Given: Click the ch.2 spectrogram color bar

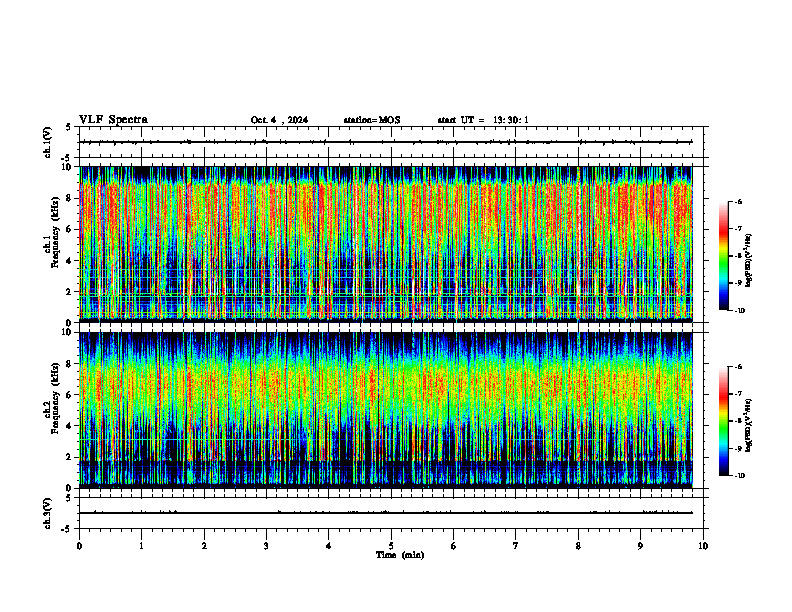Looking at the screenshot, I should [723, 421].
